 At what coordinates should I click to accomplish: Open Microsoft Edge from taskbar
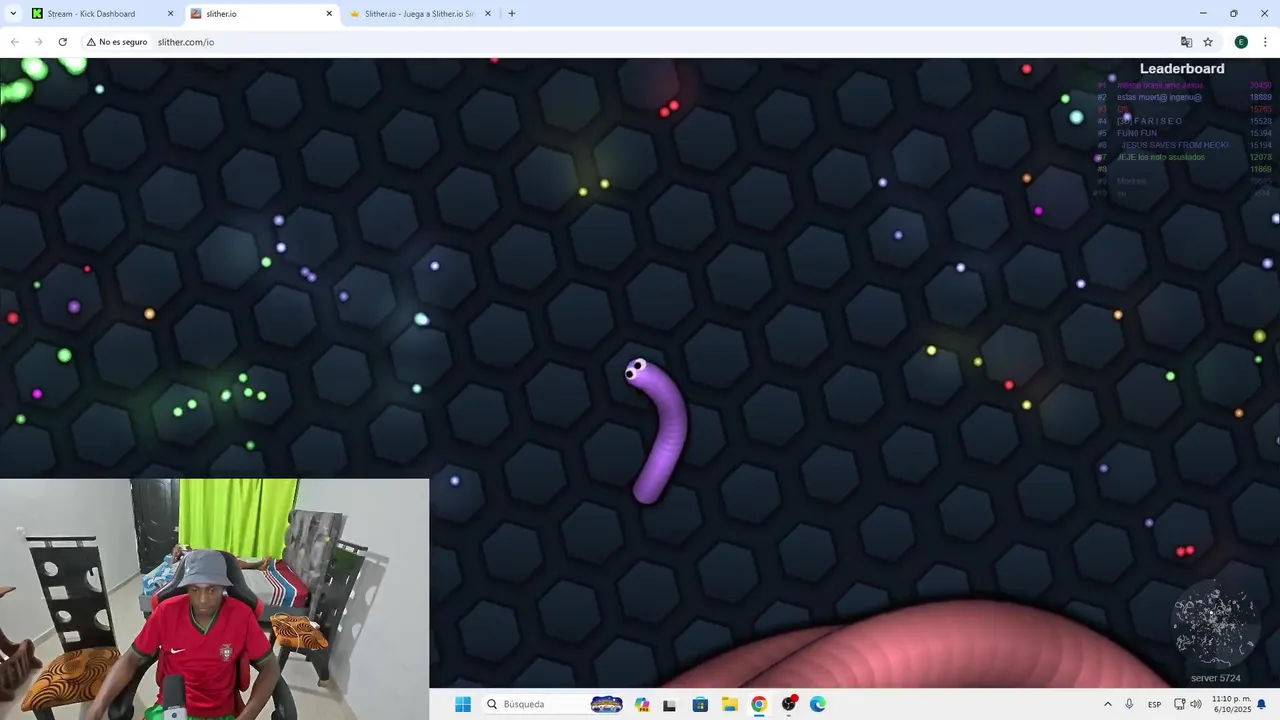[818, 704]
